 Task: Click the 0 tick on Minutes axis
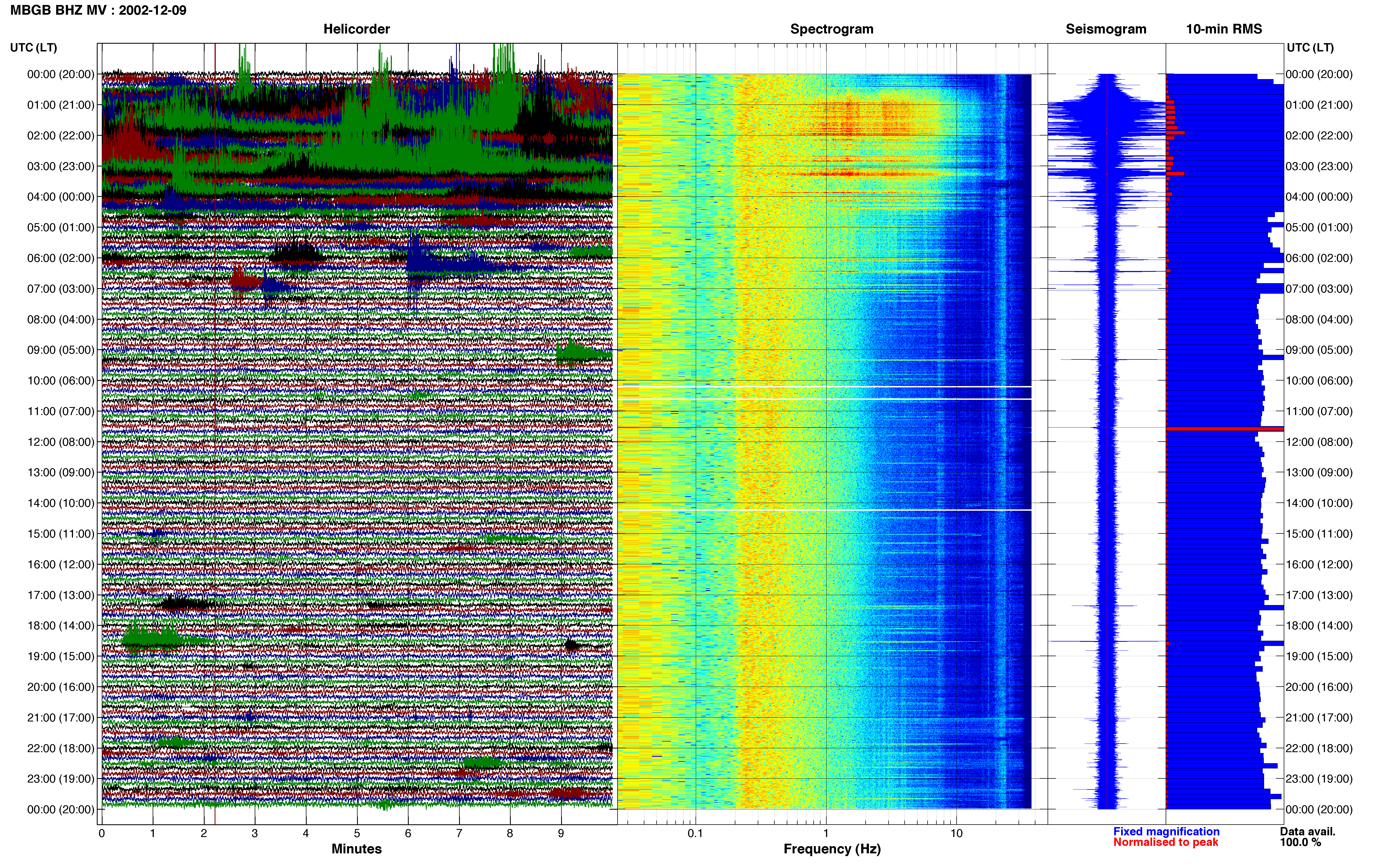(101, 833)
